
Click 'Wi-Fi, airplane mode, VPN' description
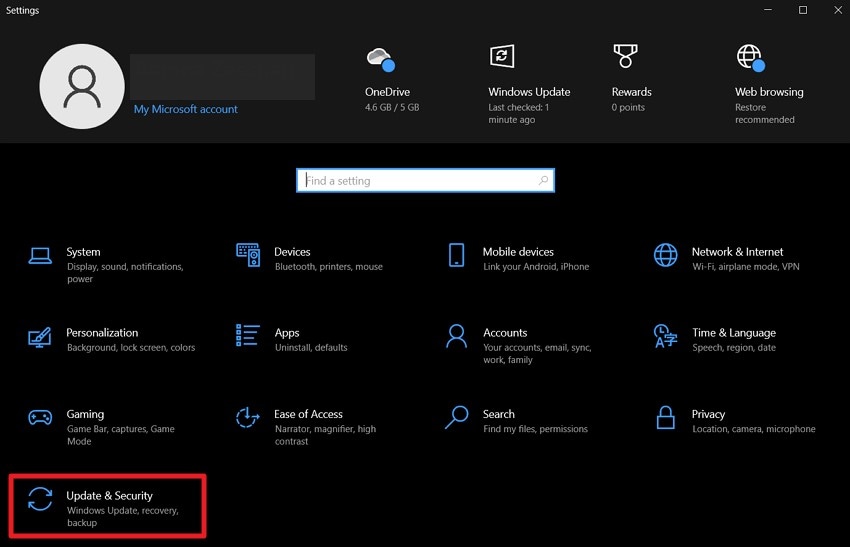click(745, 267)
